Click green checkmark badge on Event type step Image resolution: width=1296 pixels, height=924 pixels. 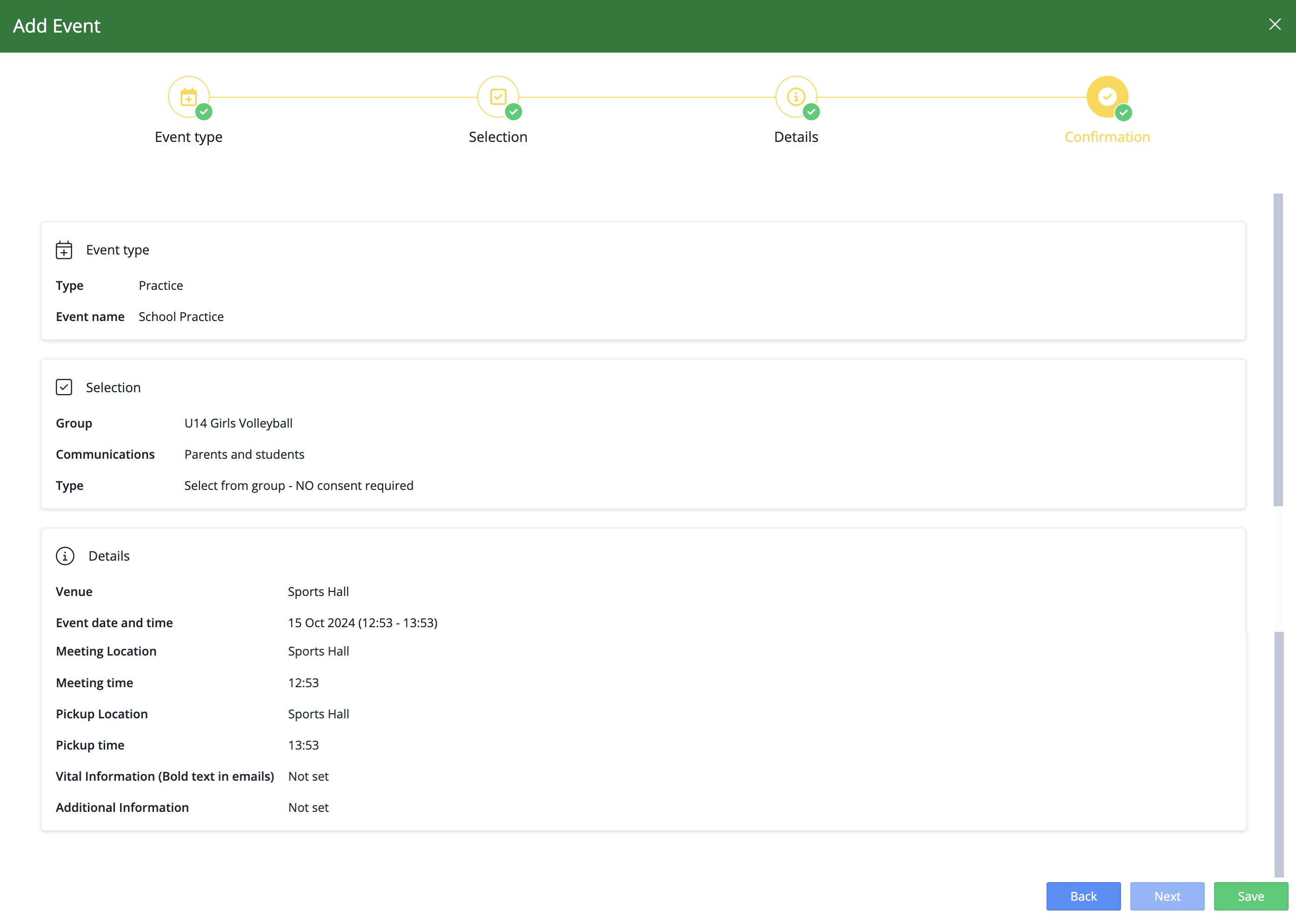[204, 112]
